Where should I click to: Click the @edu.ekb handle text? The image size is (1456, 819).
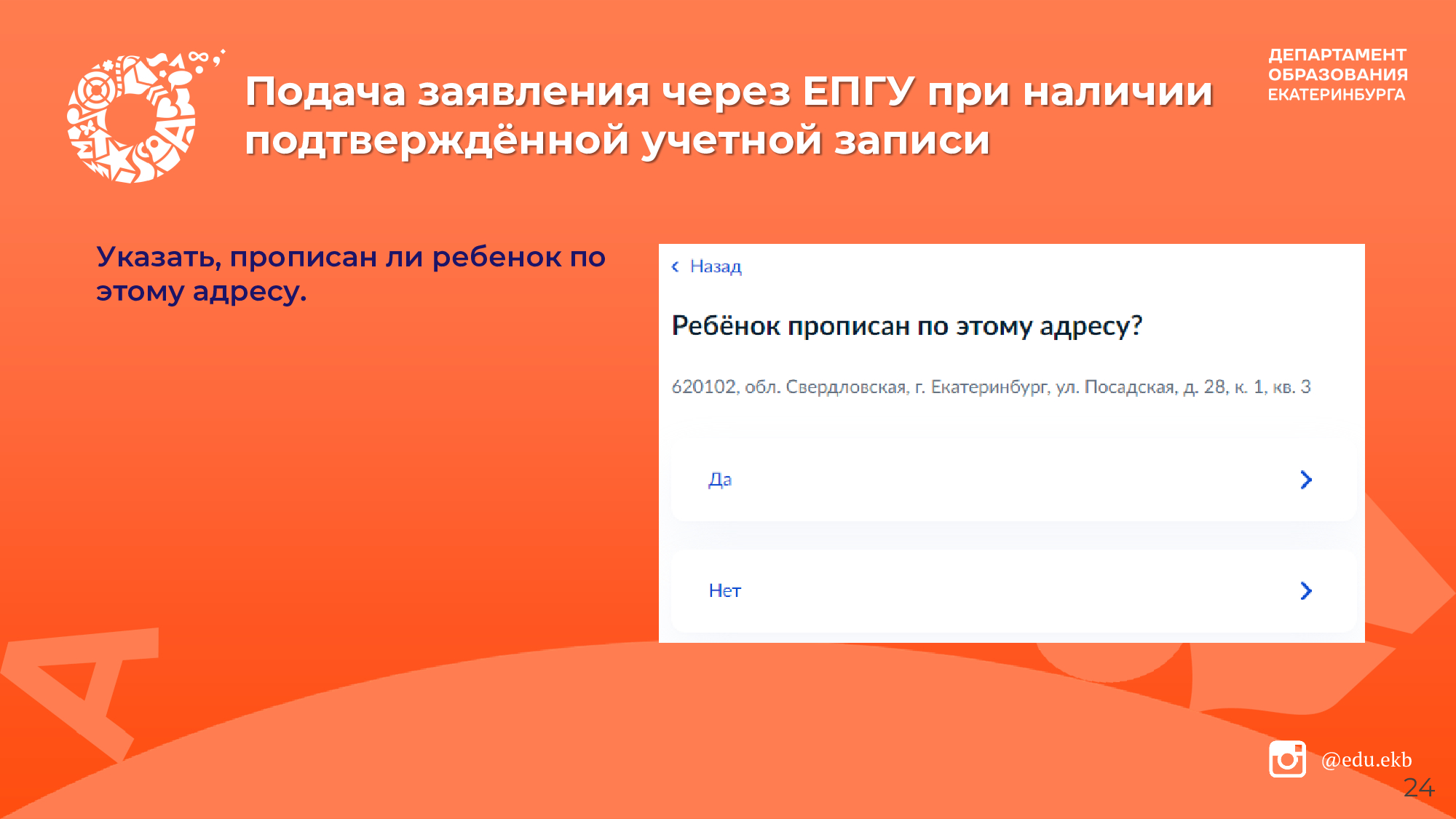[1366, 759]
